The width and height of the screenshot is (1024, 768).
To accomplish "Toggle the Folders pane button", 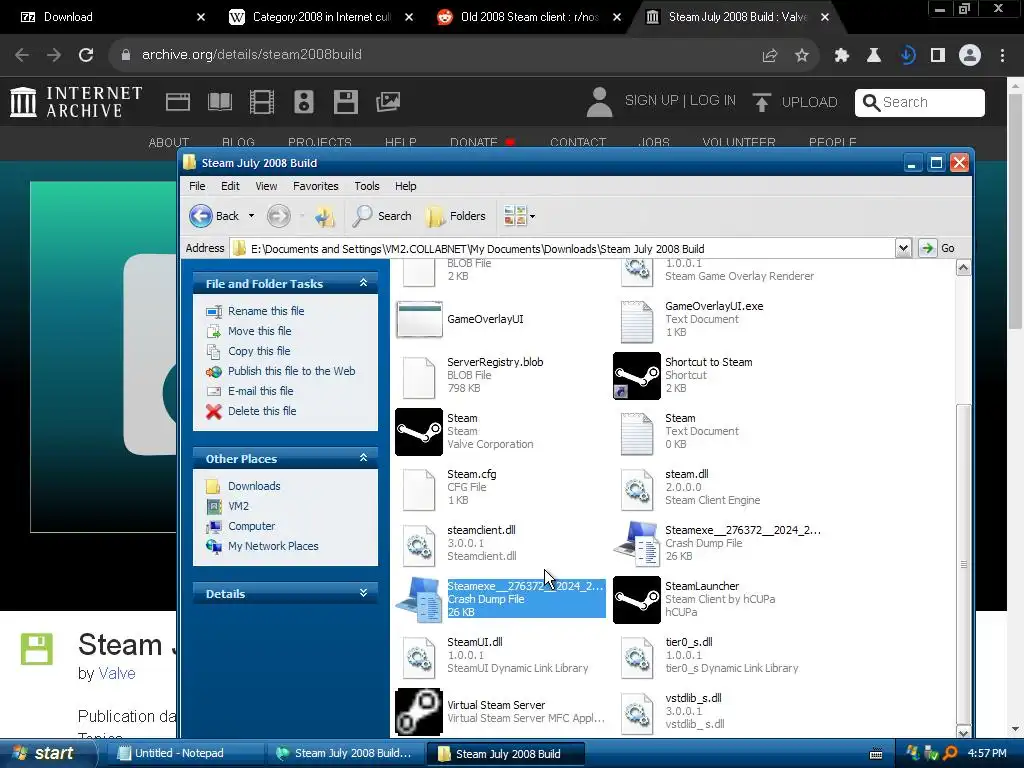I will tap(456, 216).
